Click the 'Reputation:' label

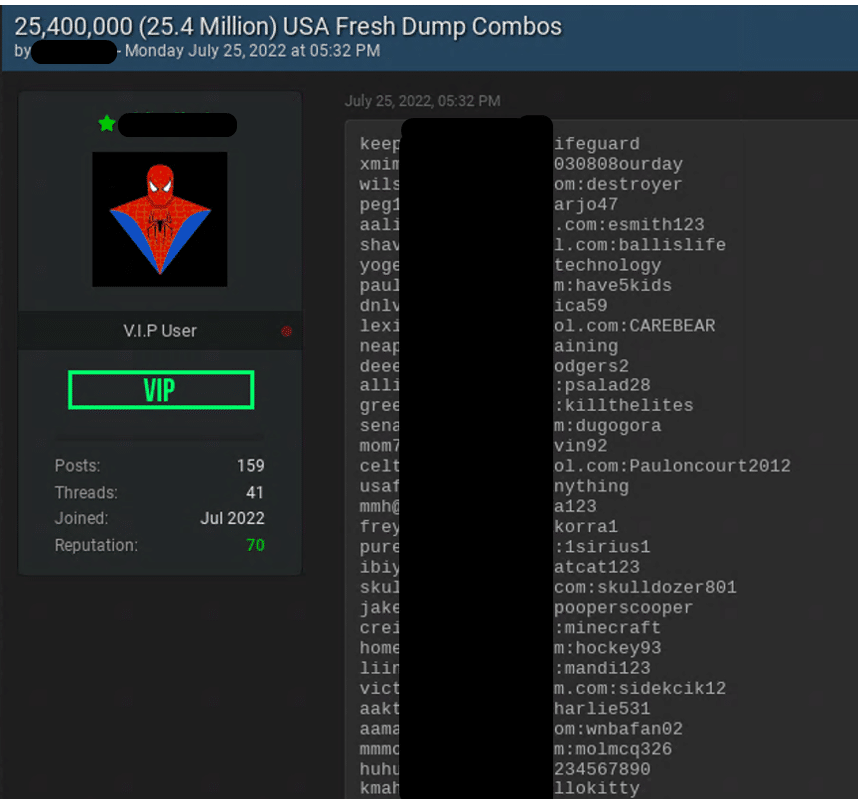click(96, 545)
